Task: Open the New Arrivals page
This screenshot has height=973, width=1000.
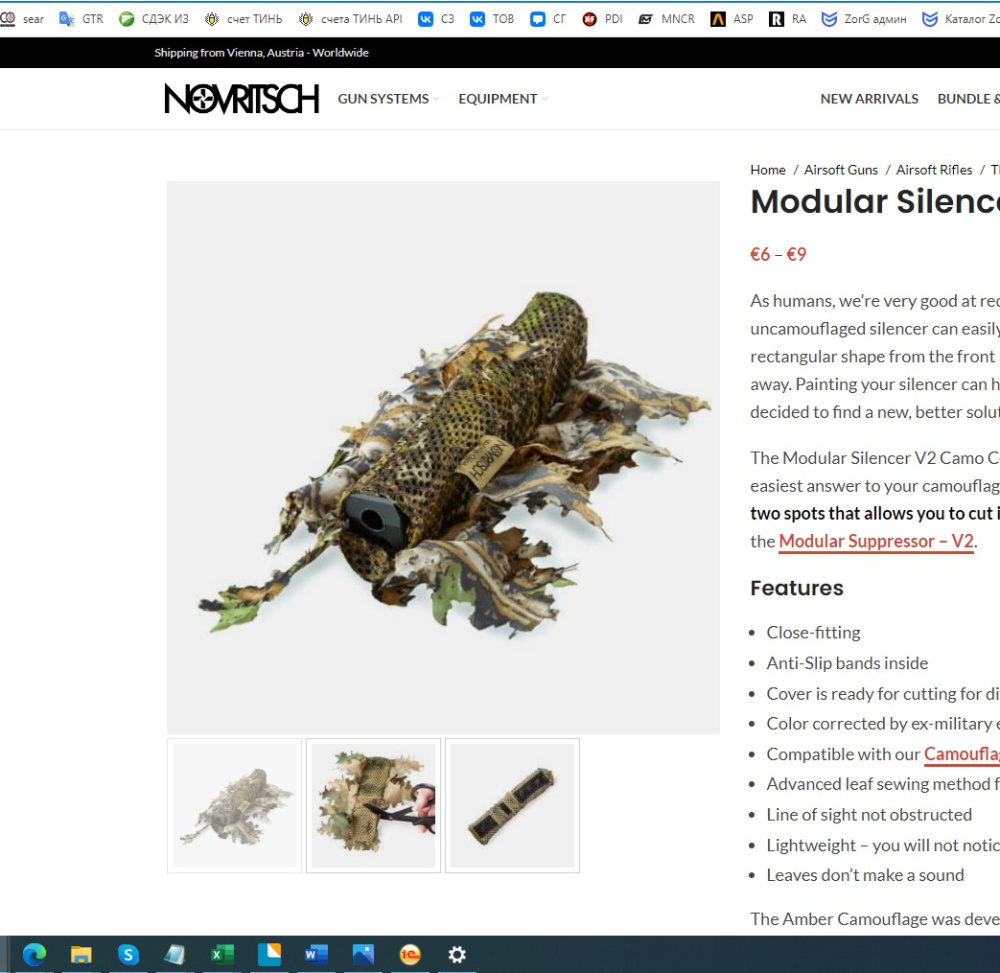Action: click(x=869, y=99)
